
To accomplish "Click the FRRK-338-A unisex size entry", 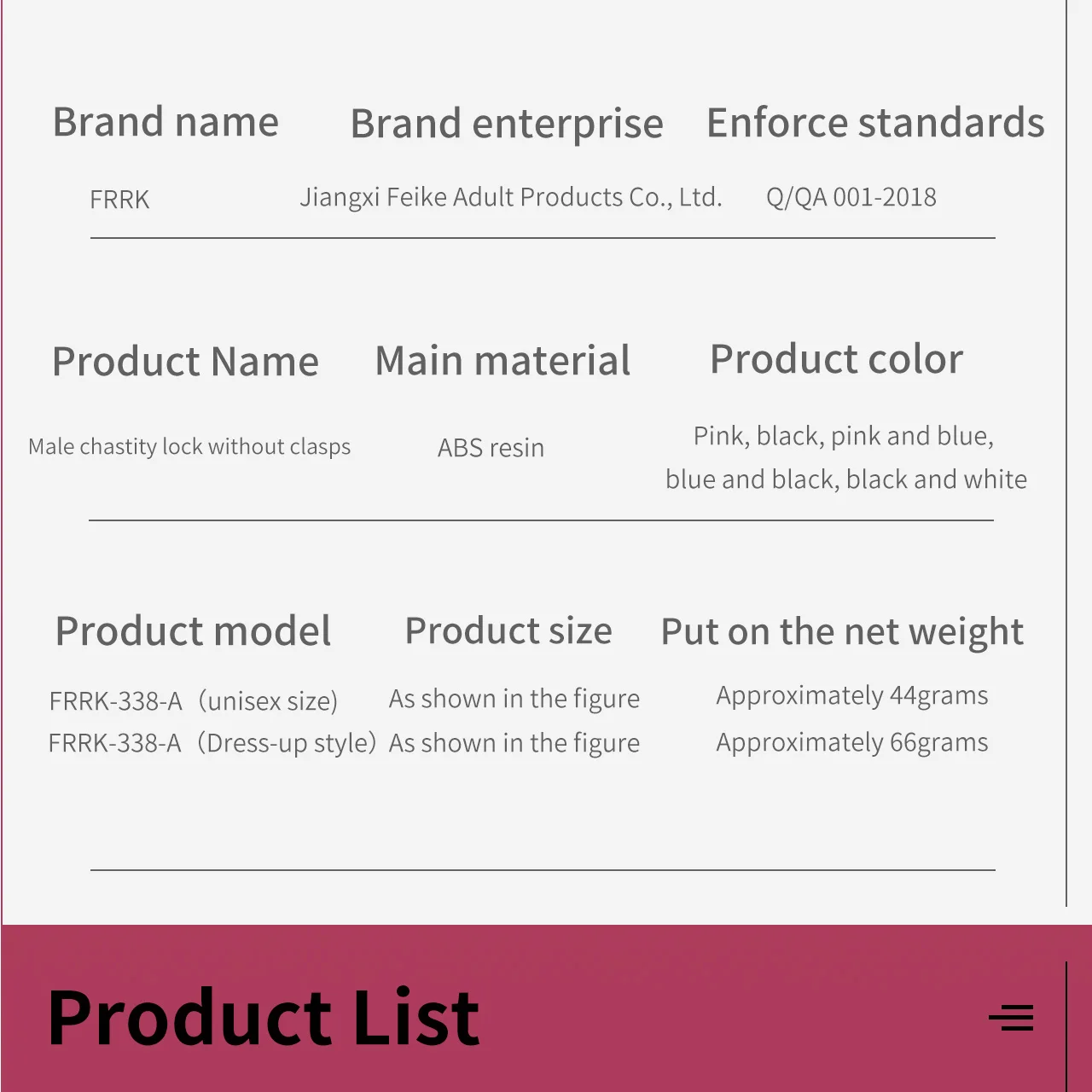I will point(194,701).
